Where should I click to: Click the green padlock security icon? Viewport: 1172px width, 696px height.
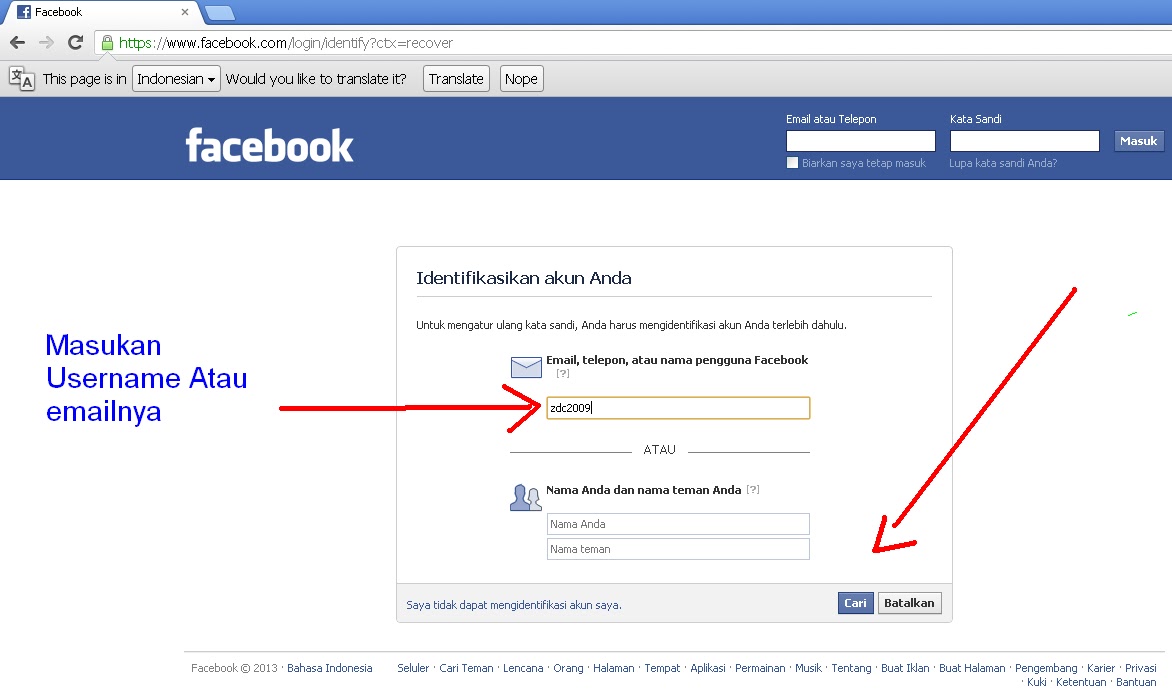point(108,43)
